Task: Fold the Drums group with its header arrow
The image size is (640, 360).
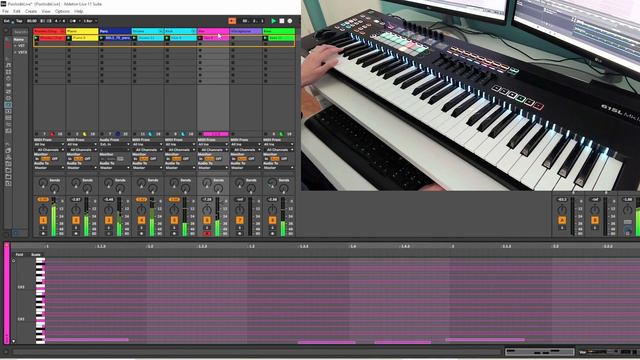Action: tap(160, 31)
